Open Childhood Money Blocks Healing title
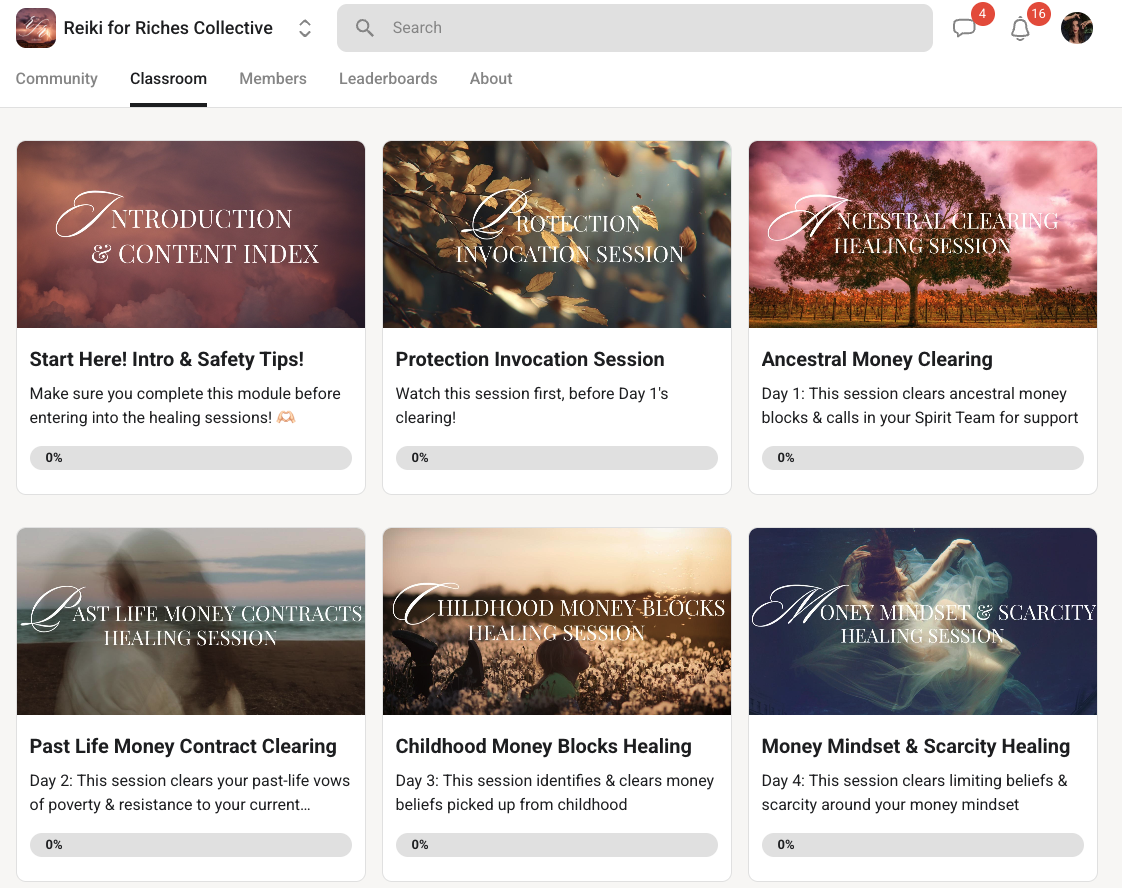Screen dimensions: 1122x888 click(x=543, y=746)
